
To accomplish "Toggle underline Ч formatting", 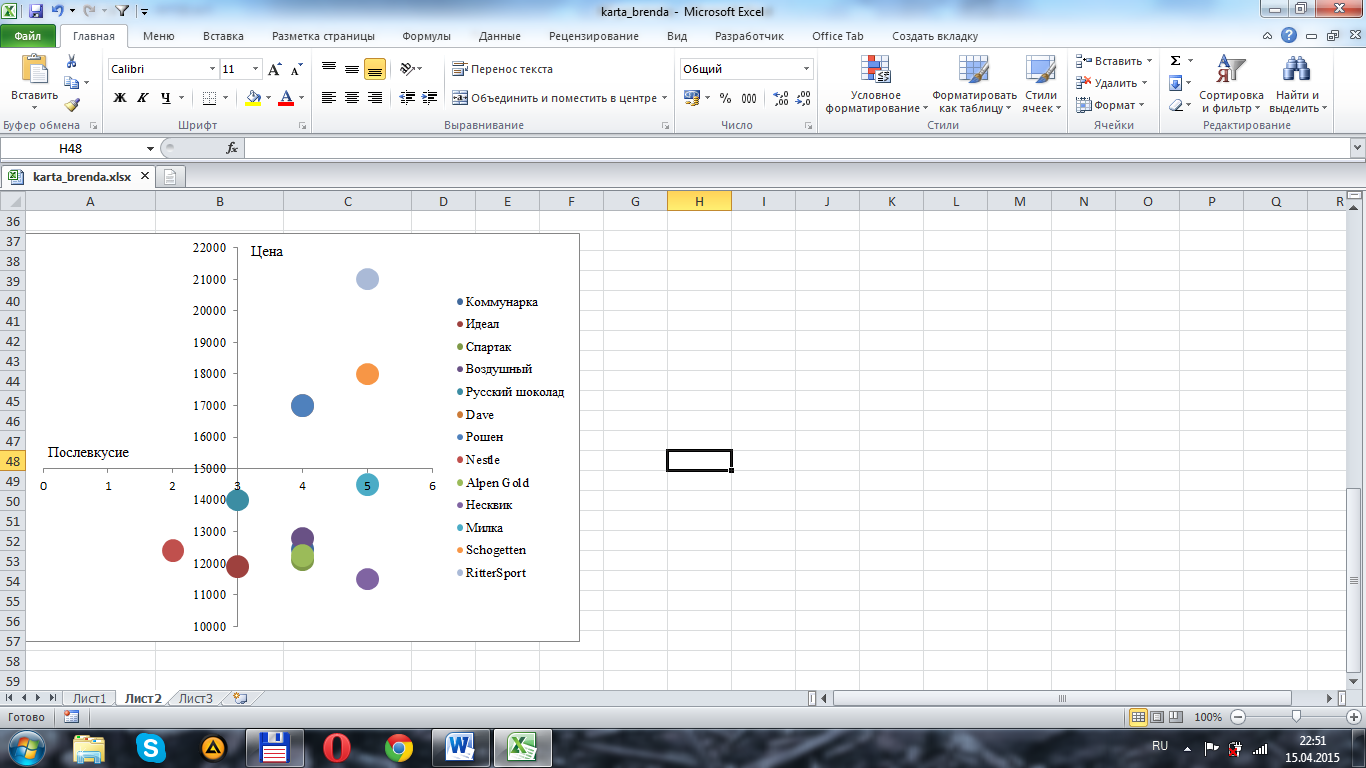I will 166,98.
